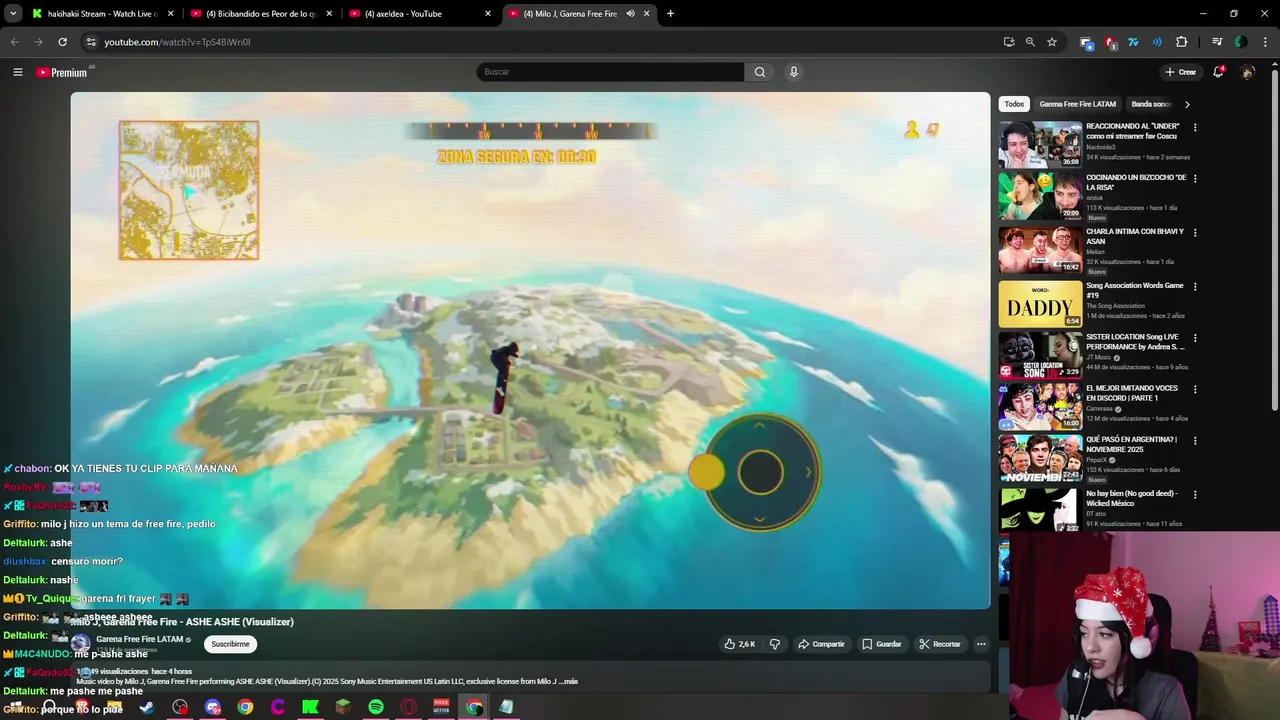
Task: Open options menu for EL MEJOR IMITANDO VOCES
Action: coord(1194,389)
